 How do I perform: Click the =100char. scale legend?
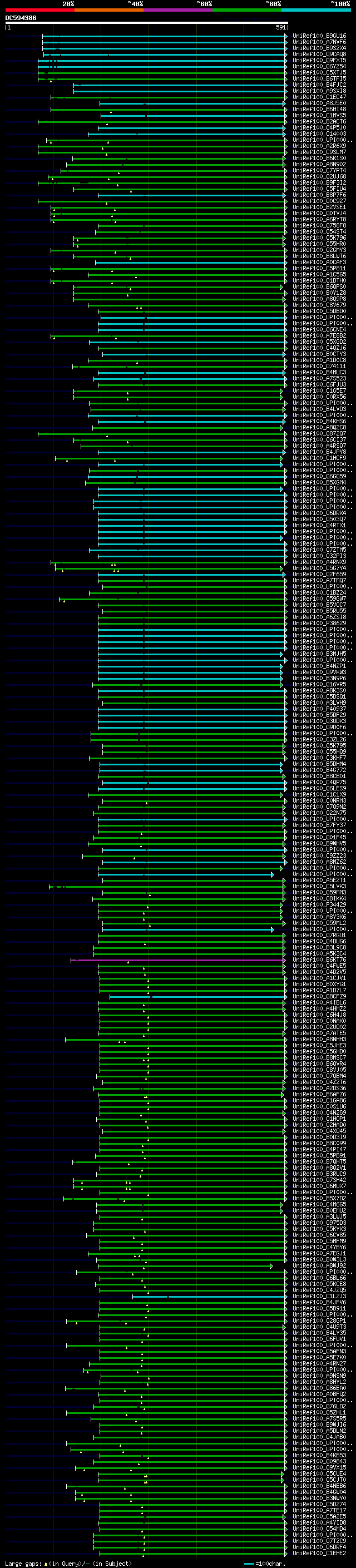(264, 1564)
